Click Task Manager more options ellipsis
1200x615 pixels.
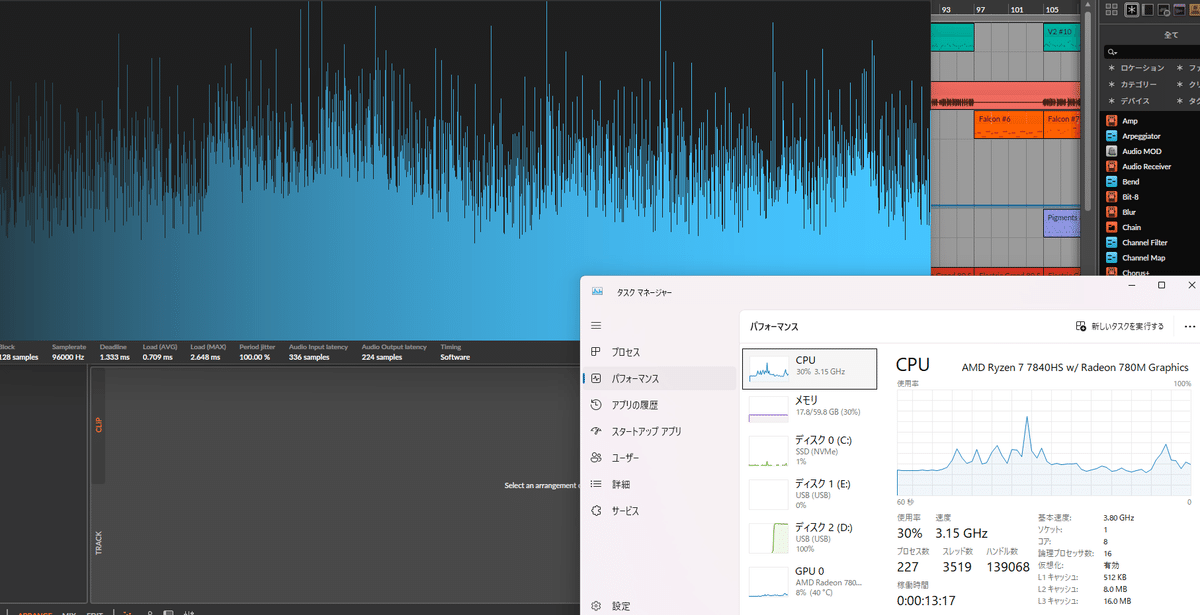(x=1189, y=327)
